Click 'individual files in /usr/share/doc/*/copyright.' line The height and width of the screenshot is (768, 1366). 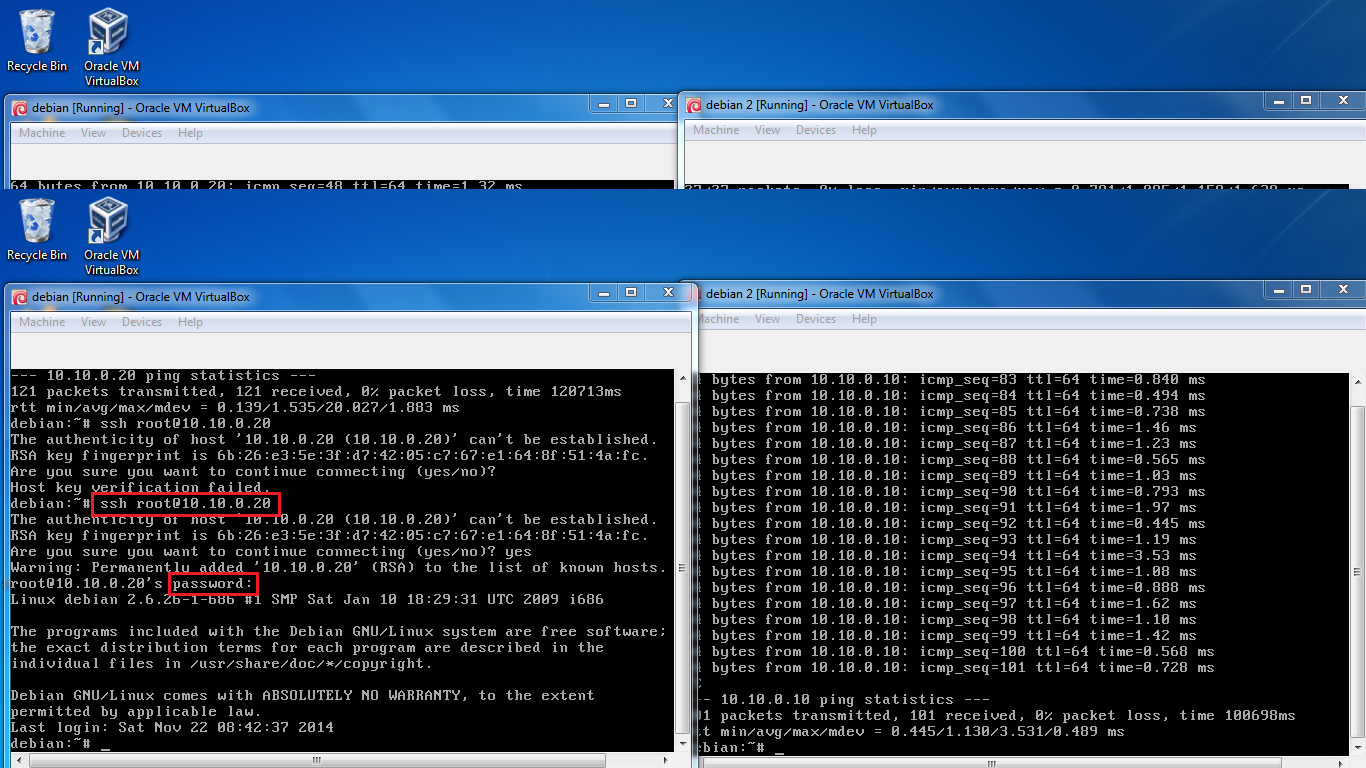tap(221, 664)
